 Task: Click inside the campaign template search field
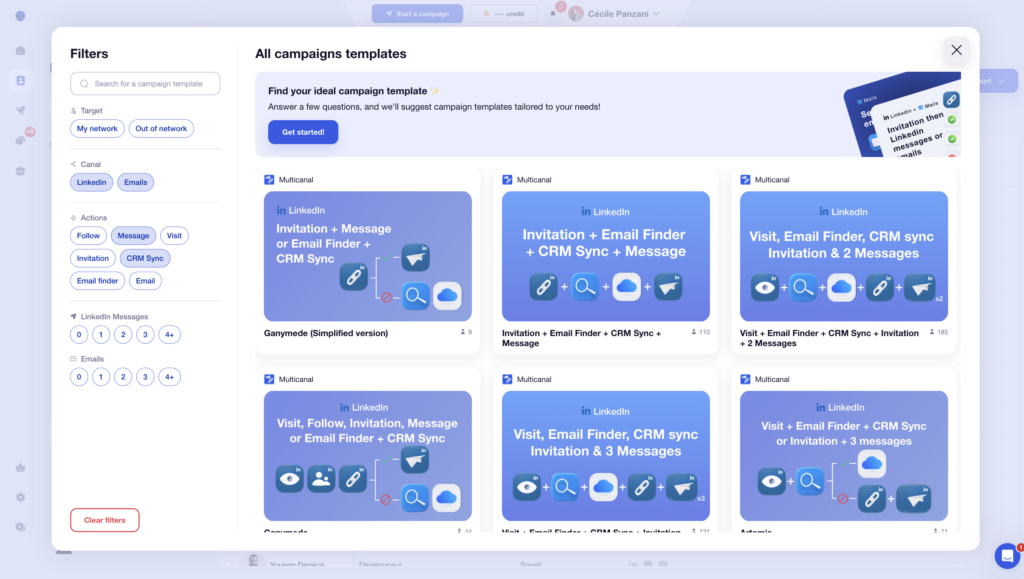(x=145, y=84)
